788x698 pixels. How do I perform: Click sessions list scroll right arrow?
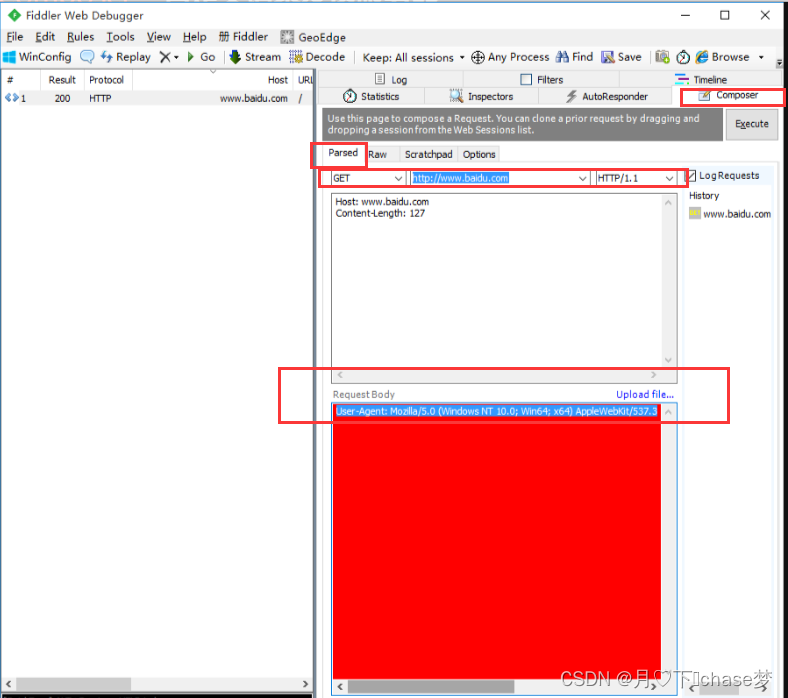point(305,684)
